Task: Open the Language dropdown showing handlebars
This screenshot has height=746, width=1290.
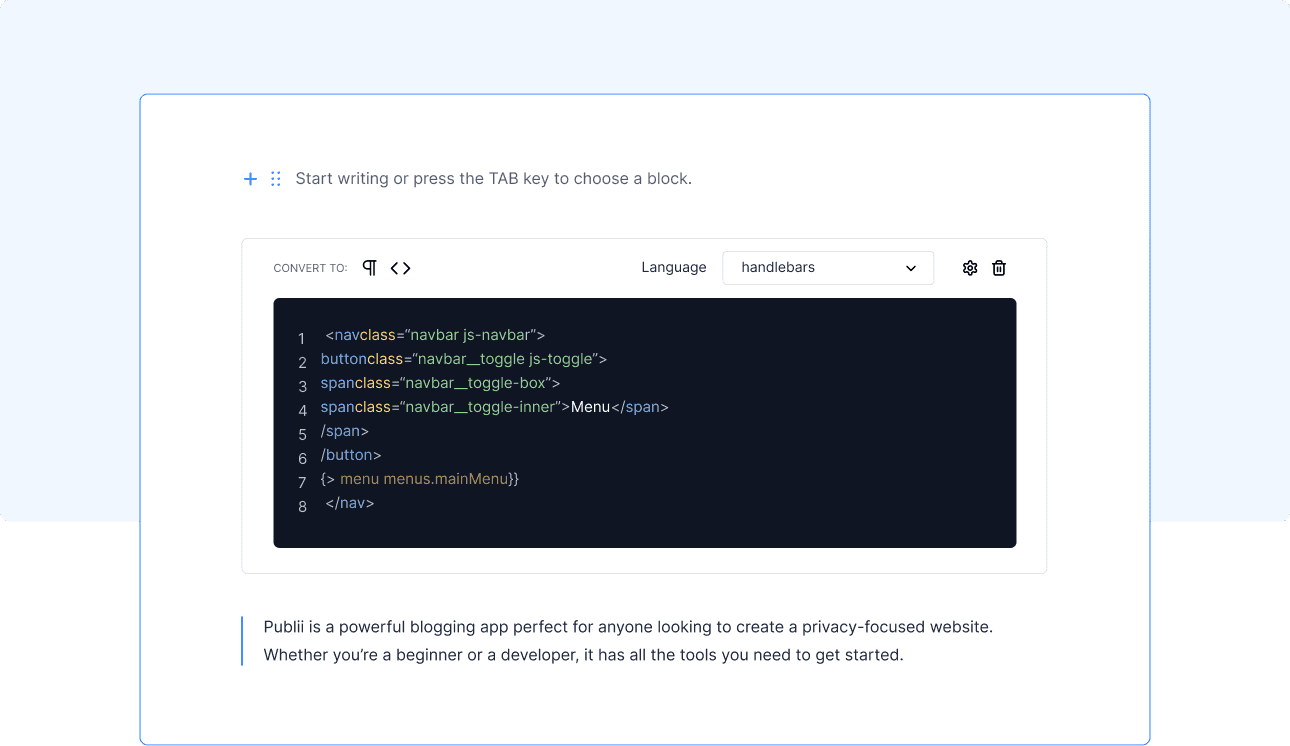Action: (828, 267)
